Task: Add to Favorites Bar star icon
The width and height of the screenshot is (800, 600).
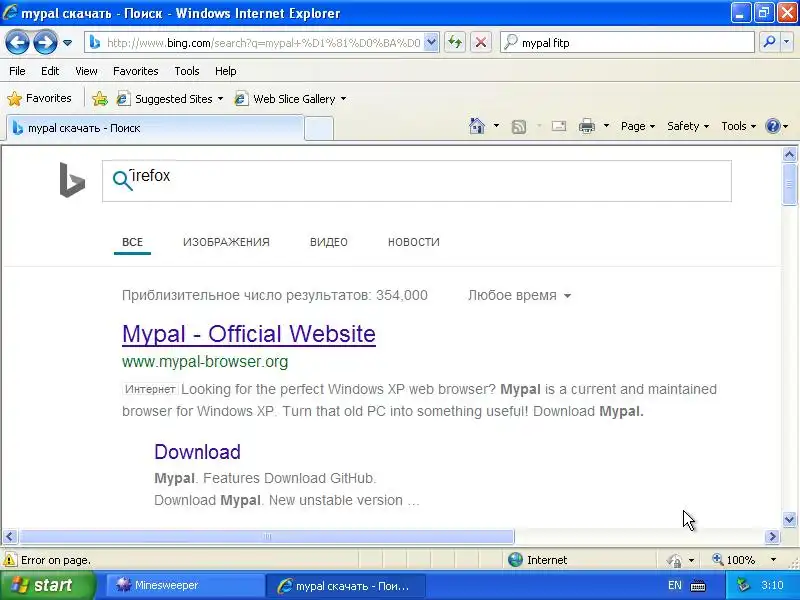Action: pyautogui.click(x=100, y=98)
